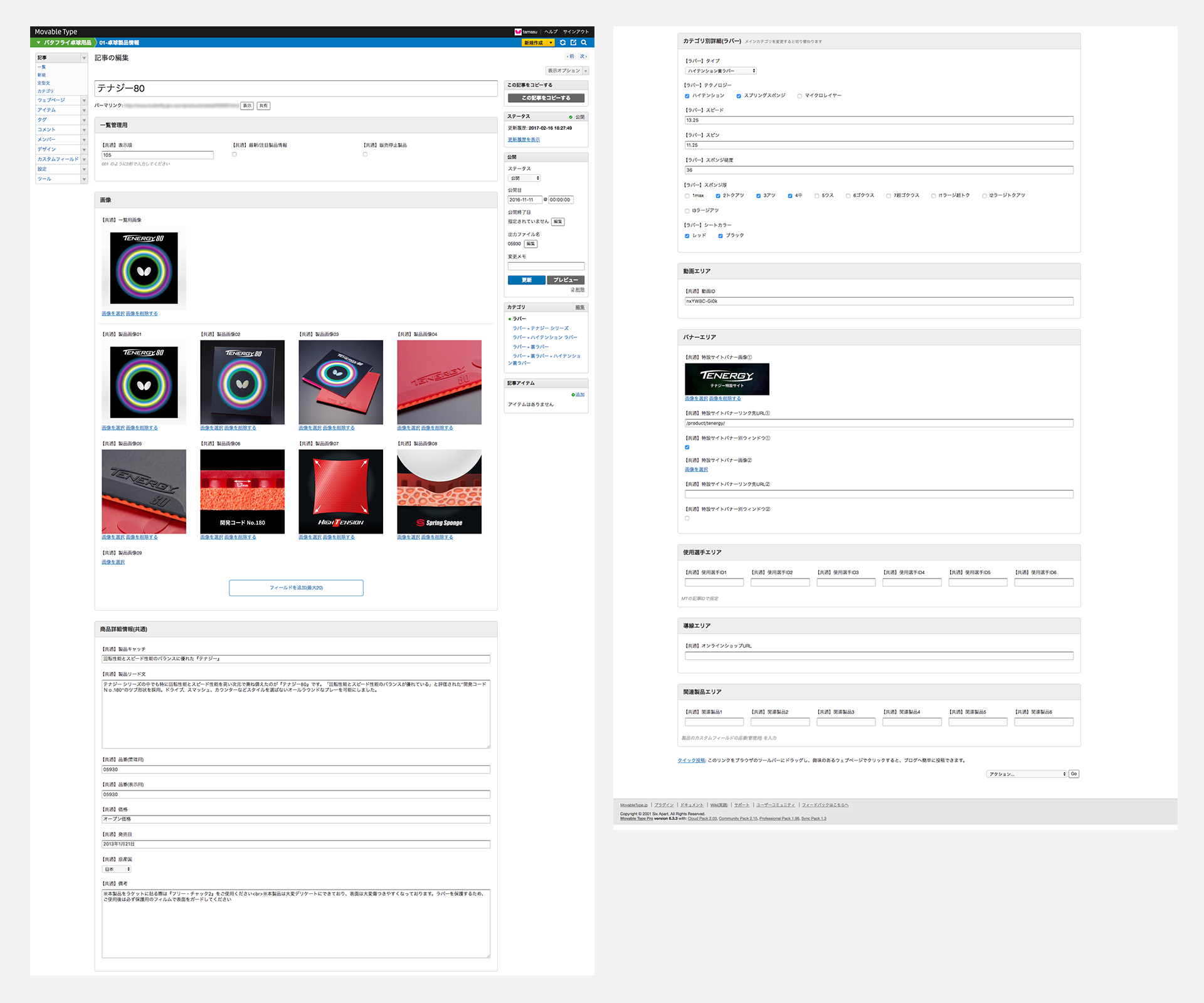Image resolution: width=1204 pixels, height=1003 pixels.
Task: Click the 新規作成 yellow button
Action: [x=534, y=43]
